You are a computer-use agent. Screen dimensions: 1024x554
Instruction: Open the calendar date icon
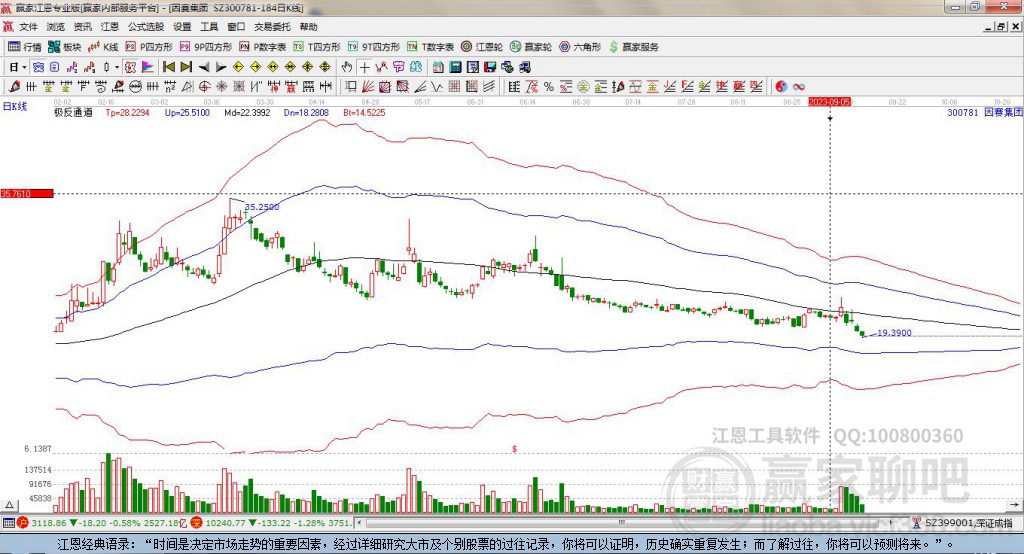tap(438, 67)
